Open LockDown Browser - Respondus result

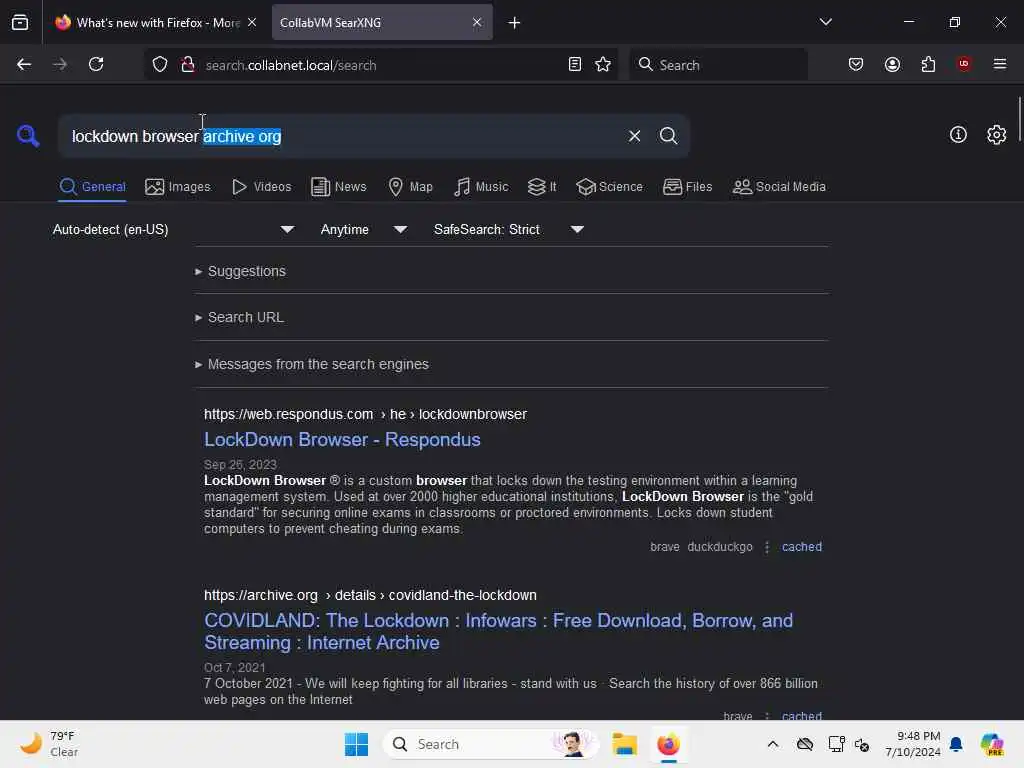(x=342, y=440)
